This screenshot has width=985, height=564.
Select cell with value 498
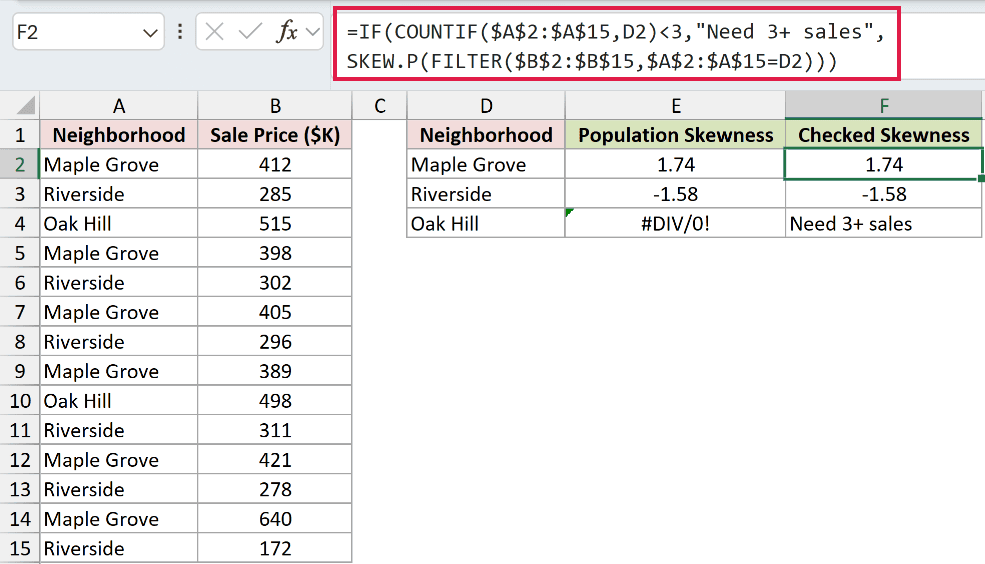click(x=275, y=401)
